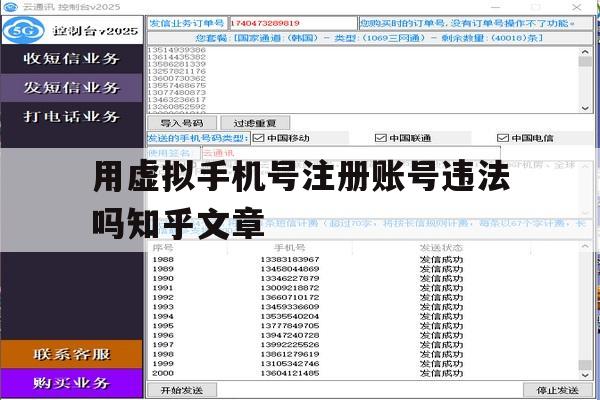600x400 pixels.
Task: Click up arrow of results table scrollbar
Action: tap(585, 246)
